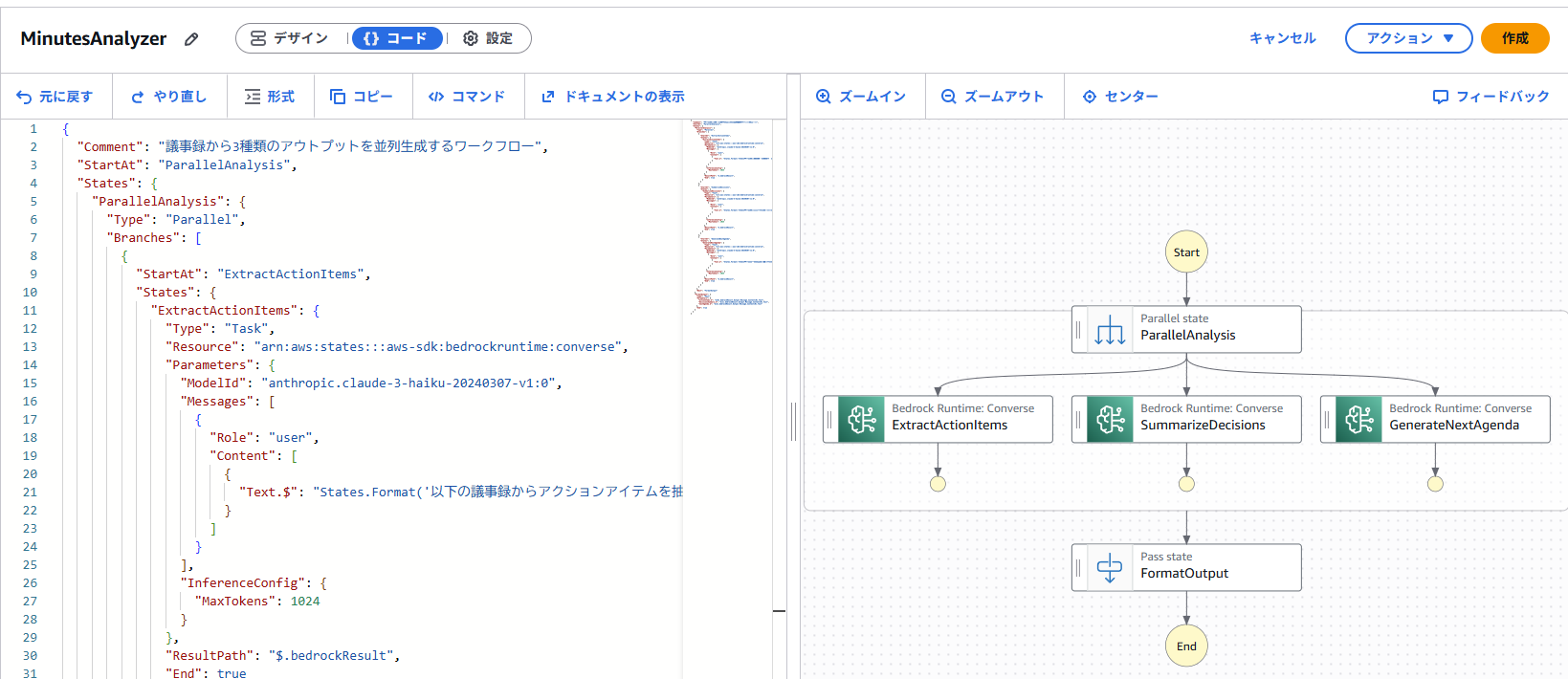Click "Type": "Parallel" on line 6

172,219
